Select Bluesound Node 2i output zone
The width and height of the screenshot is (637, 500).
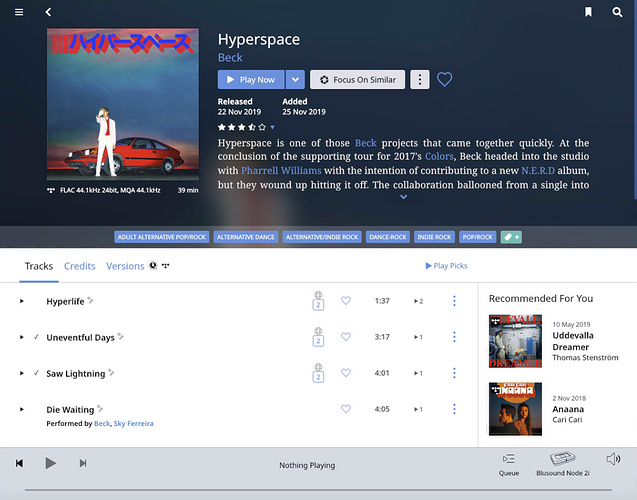(563, 464)
